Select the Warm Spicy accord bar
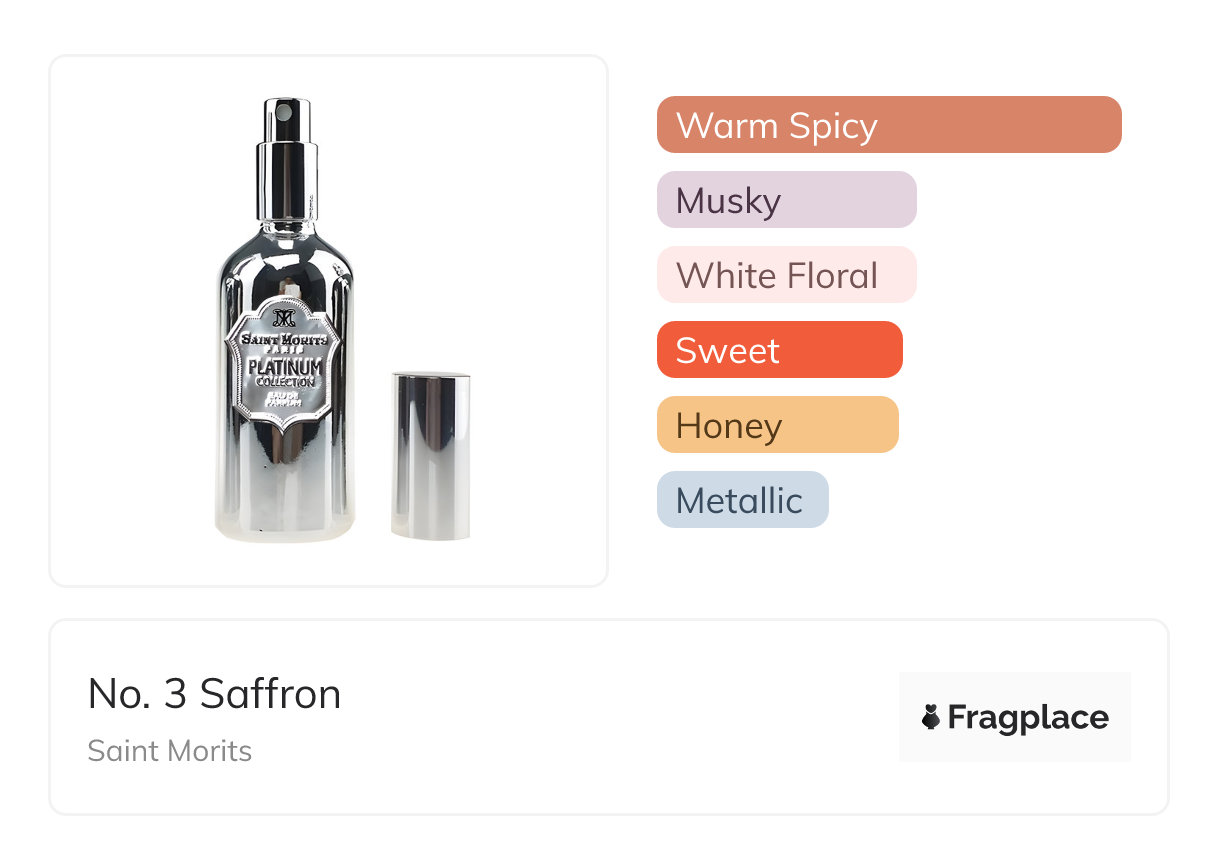The width and height of the screenshot is (1218, 864). pos(888,125)
